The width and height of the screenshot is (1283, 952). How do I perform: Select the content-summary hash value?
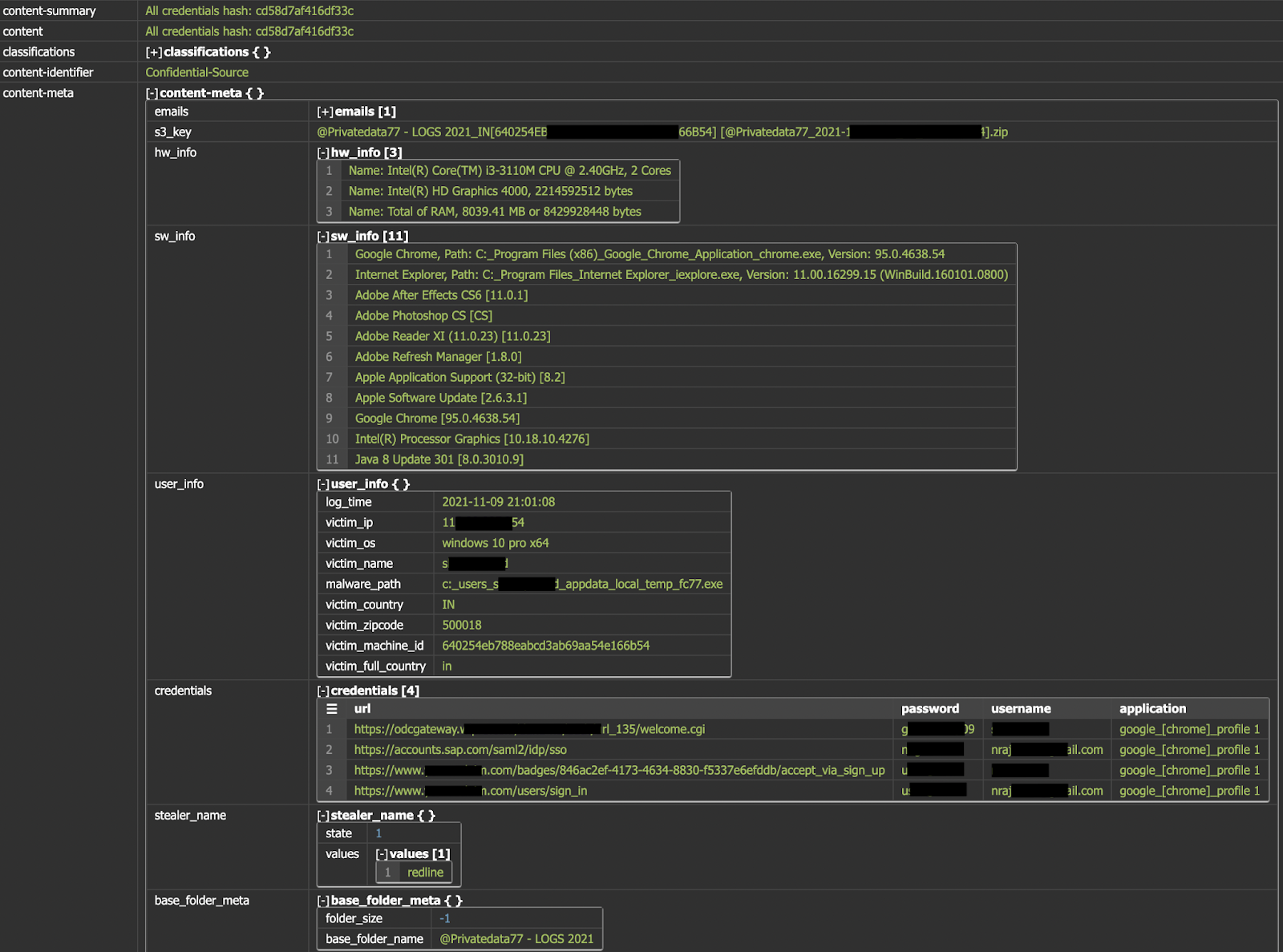[x=249, y=11]
